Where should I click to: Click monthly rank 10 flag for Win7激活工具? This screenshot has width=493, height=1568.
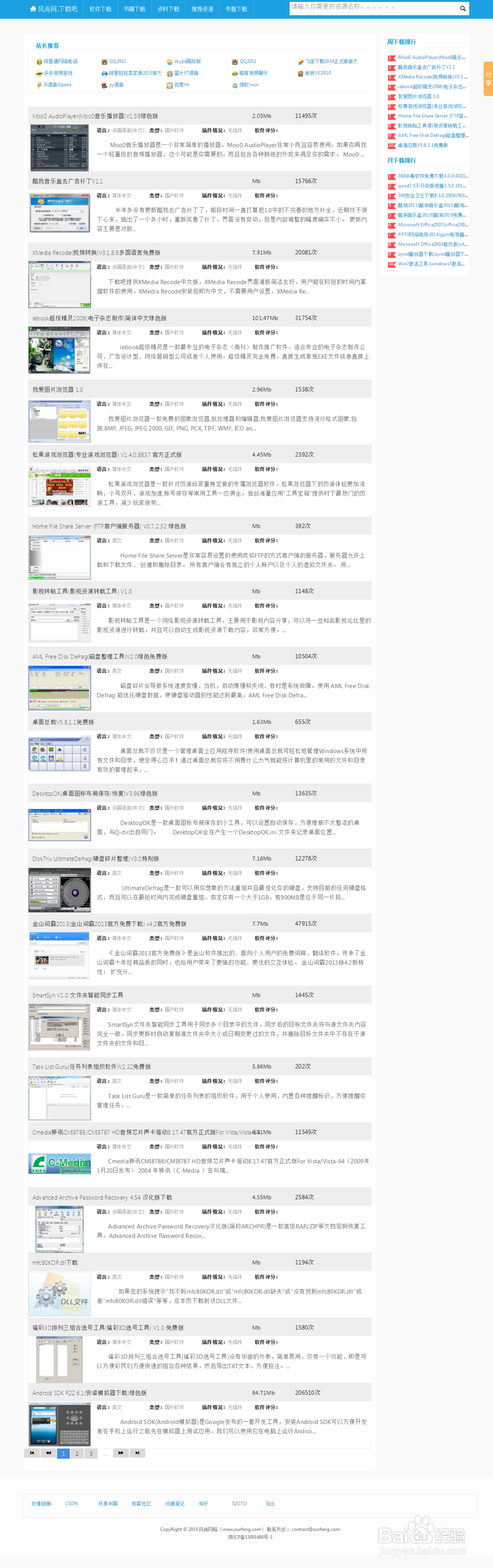391,264
